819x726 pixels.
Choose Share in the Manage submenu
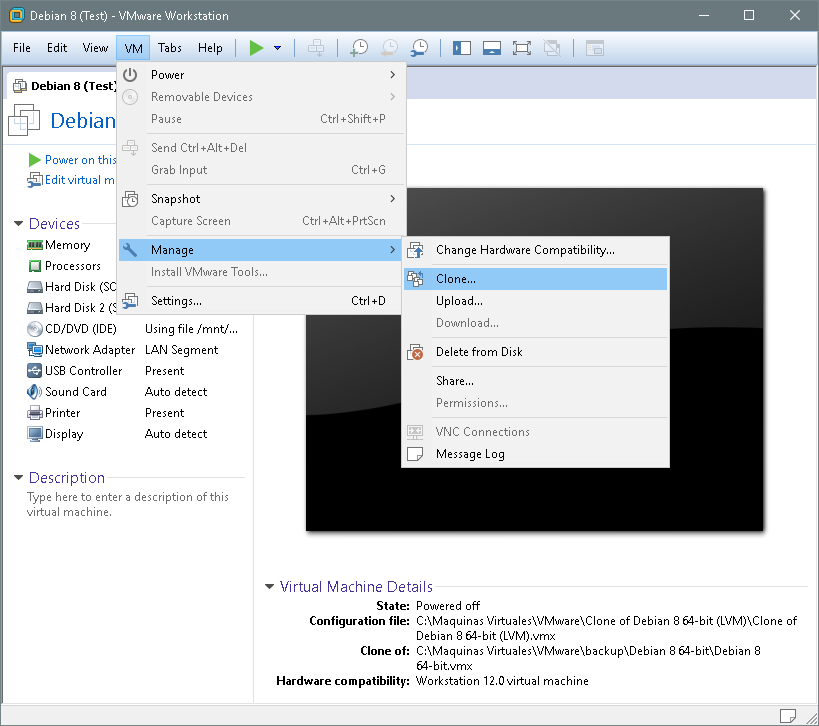tap(535, 381)
